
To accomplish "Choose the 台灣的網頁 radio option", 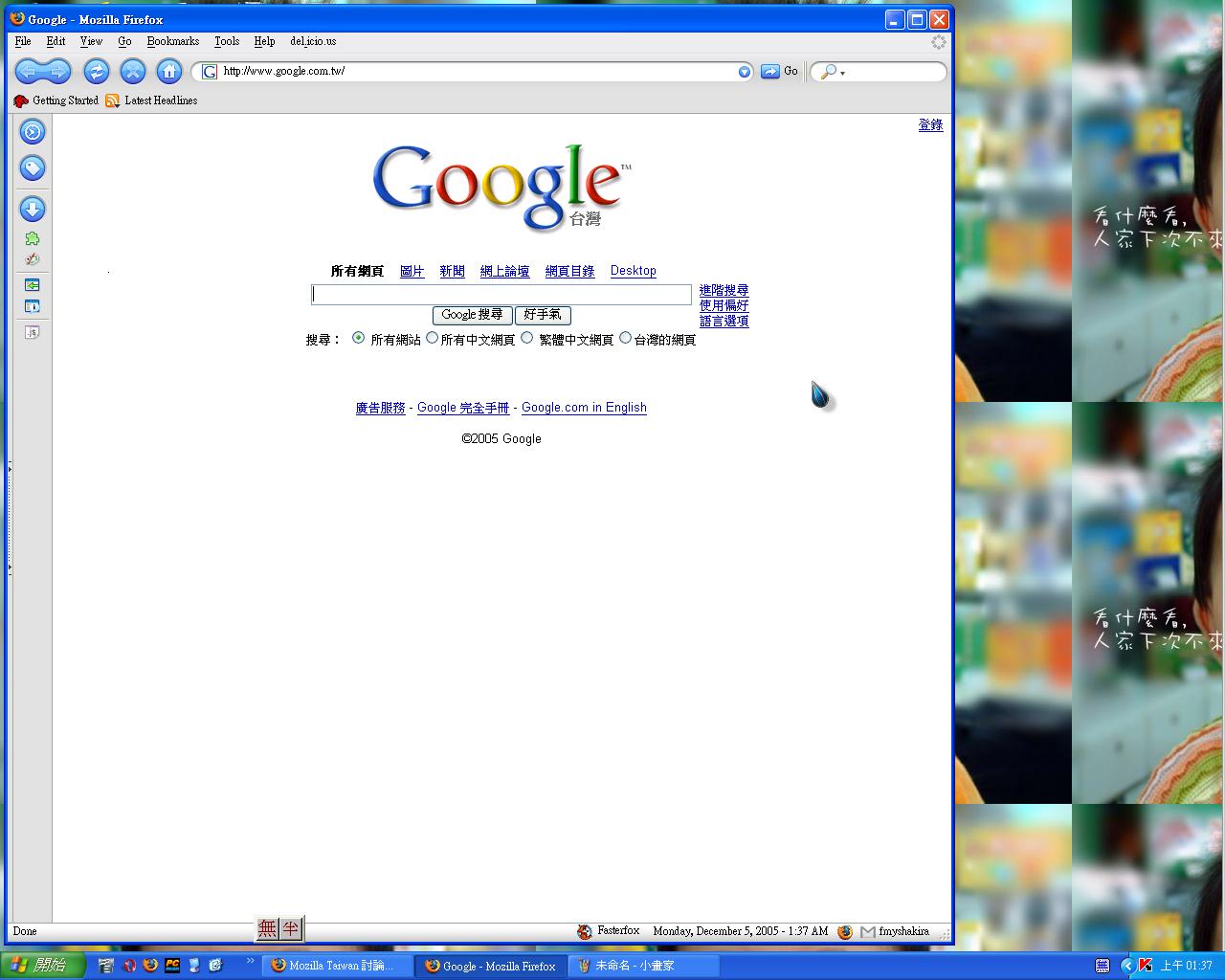I will coord(626,338).
